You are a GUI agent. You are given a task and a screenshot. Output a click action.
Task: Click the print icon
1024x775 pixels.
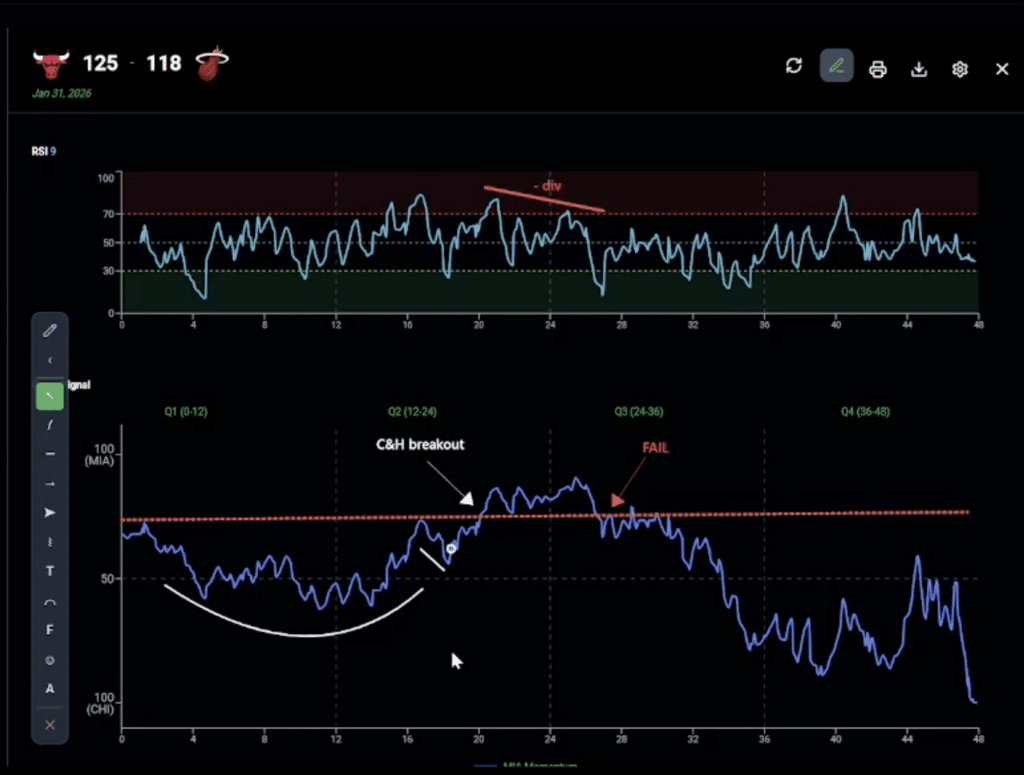[x=877, y=69]
